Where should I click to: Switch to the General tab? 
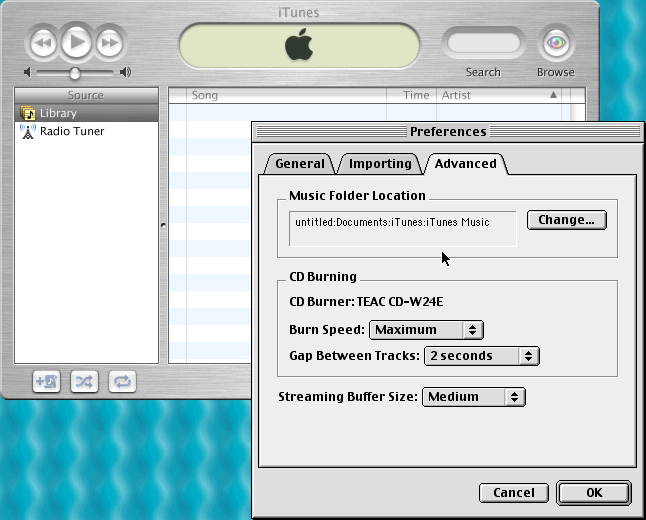coord(300,164)
